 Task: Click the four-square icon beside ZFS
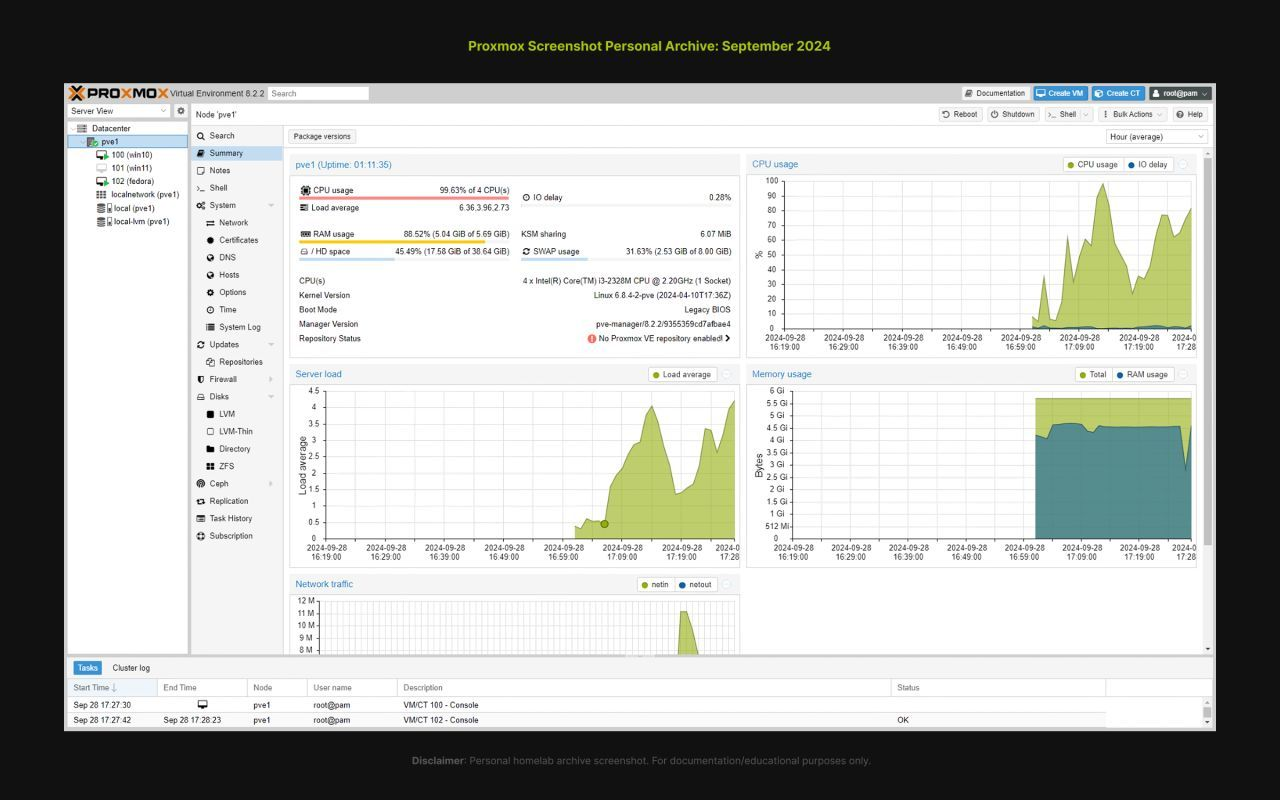point(210,466)
